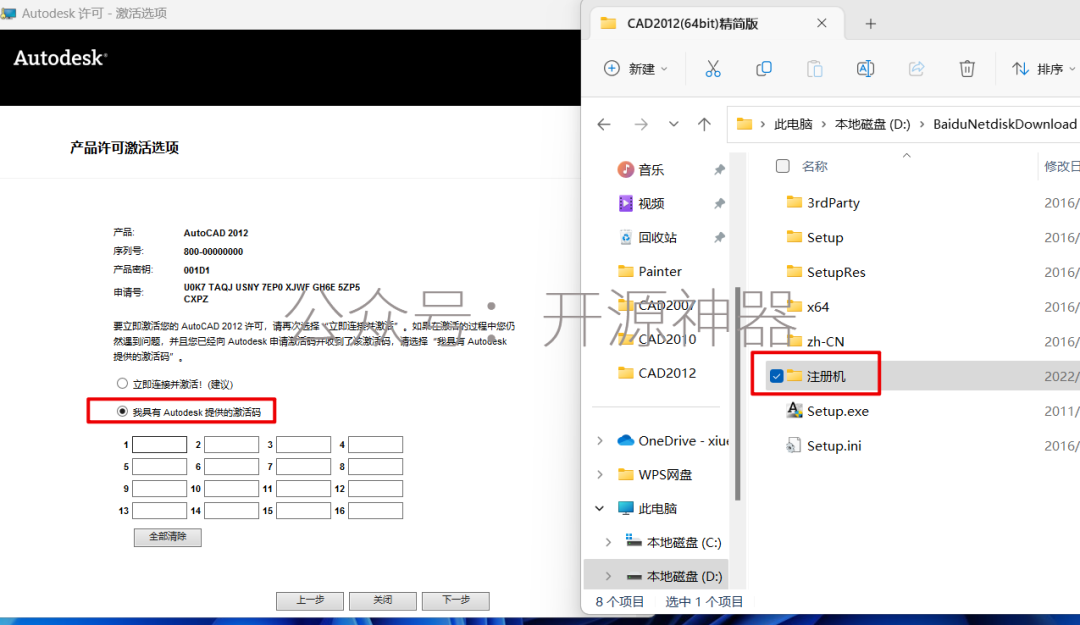The image size is (1080, 625).
Task: Expand the WPS网盘 tree node
Action: pos(600,474)
